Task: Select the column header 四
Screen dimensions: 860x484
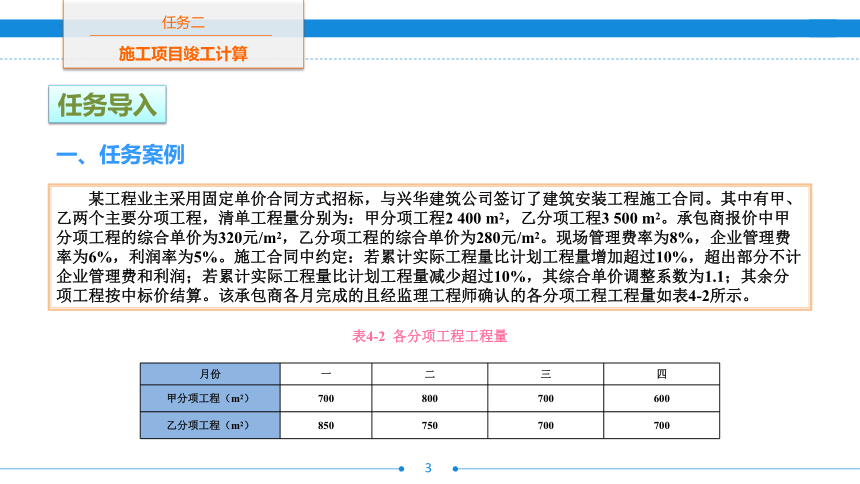Action: pyautogui.click(x=661, y=374)
